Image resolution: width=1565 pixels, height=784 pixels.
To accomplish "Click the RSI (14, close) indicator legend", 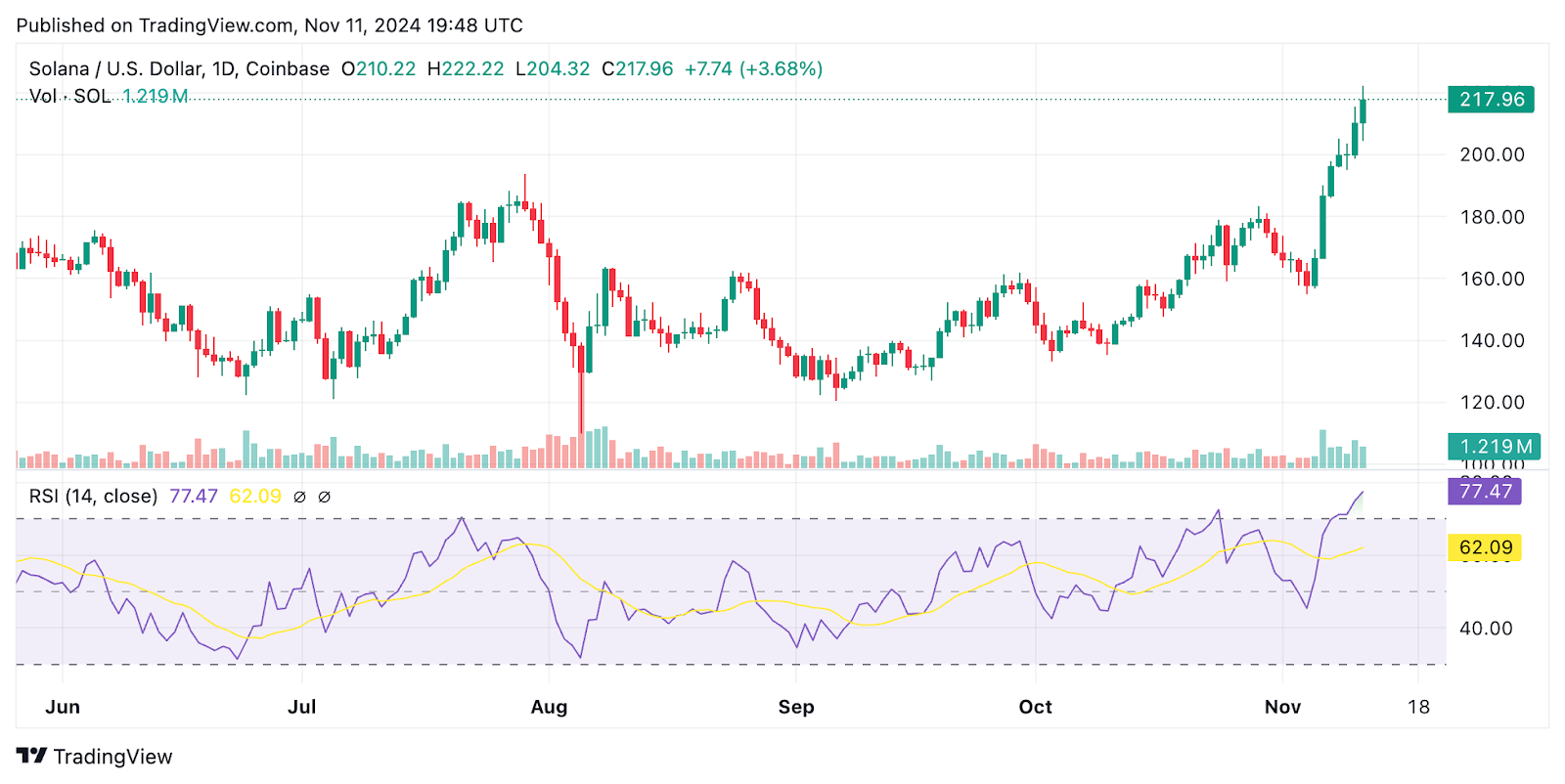I will 93,497.
